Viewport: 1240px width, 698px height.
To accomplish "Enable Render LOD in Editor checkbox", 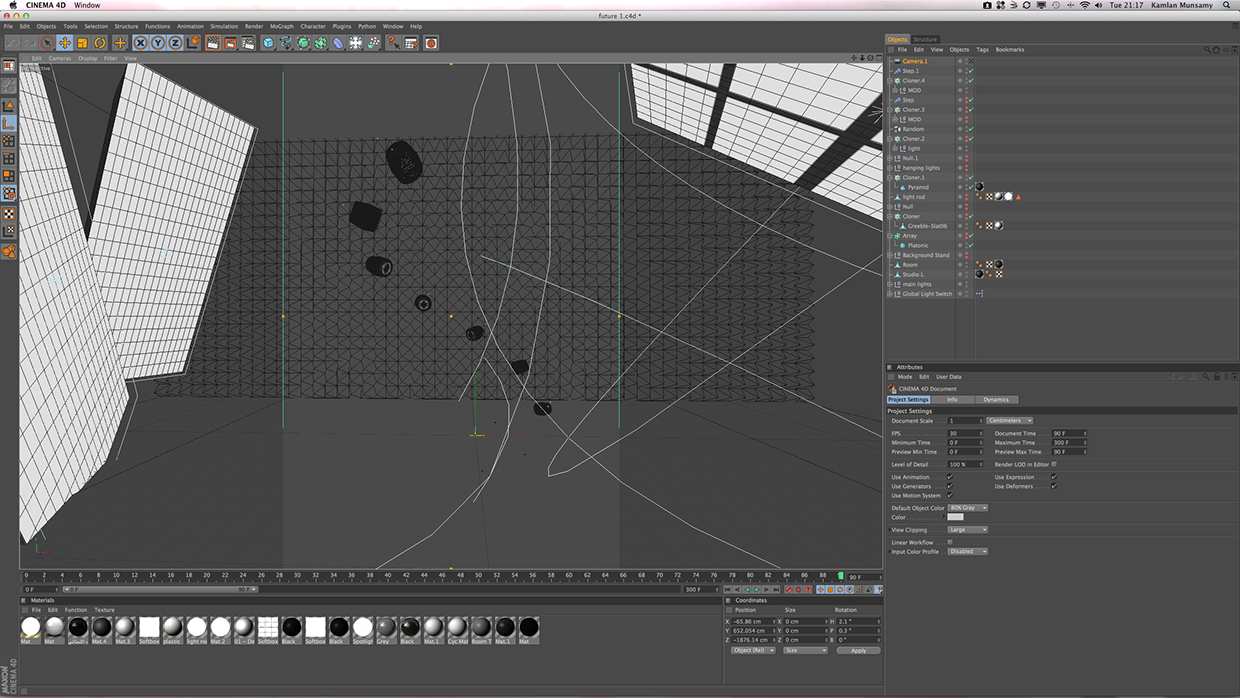I will (1054, 464).
